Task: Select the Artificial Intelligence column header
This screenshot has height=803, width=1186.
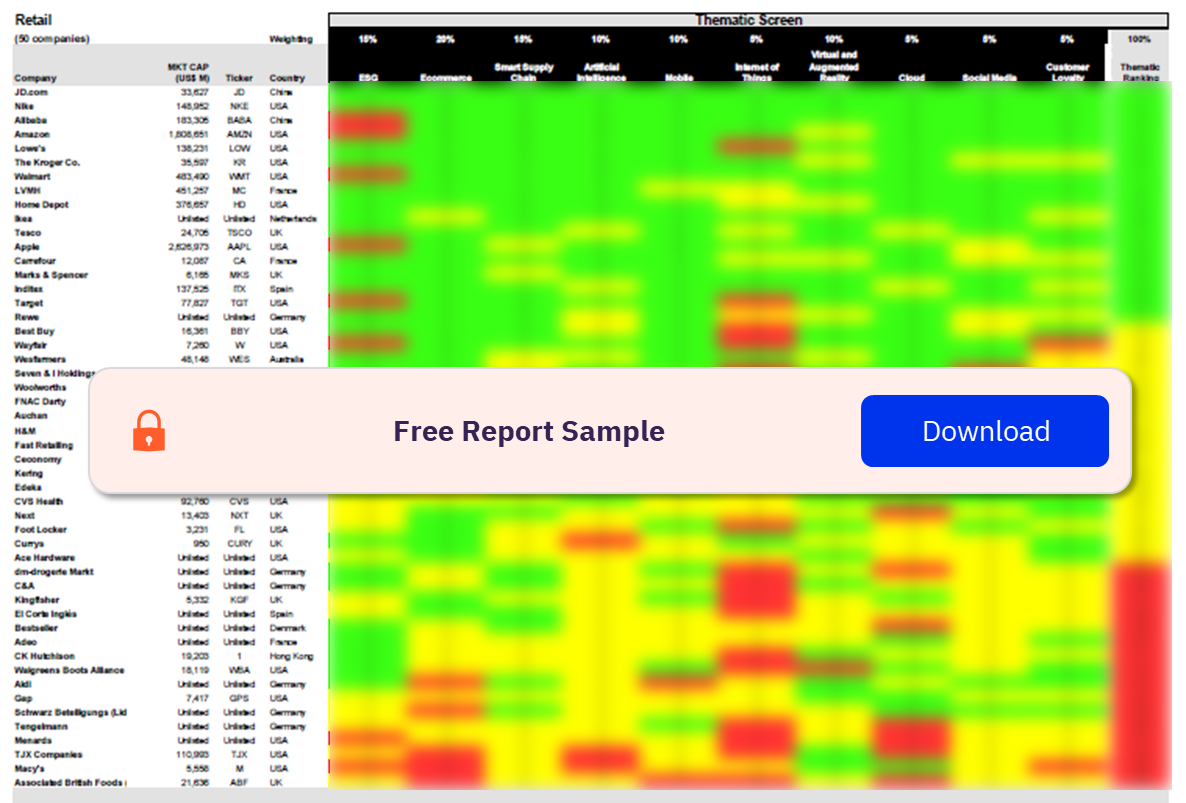Action: pyautogui.click(x=601, y=72)
